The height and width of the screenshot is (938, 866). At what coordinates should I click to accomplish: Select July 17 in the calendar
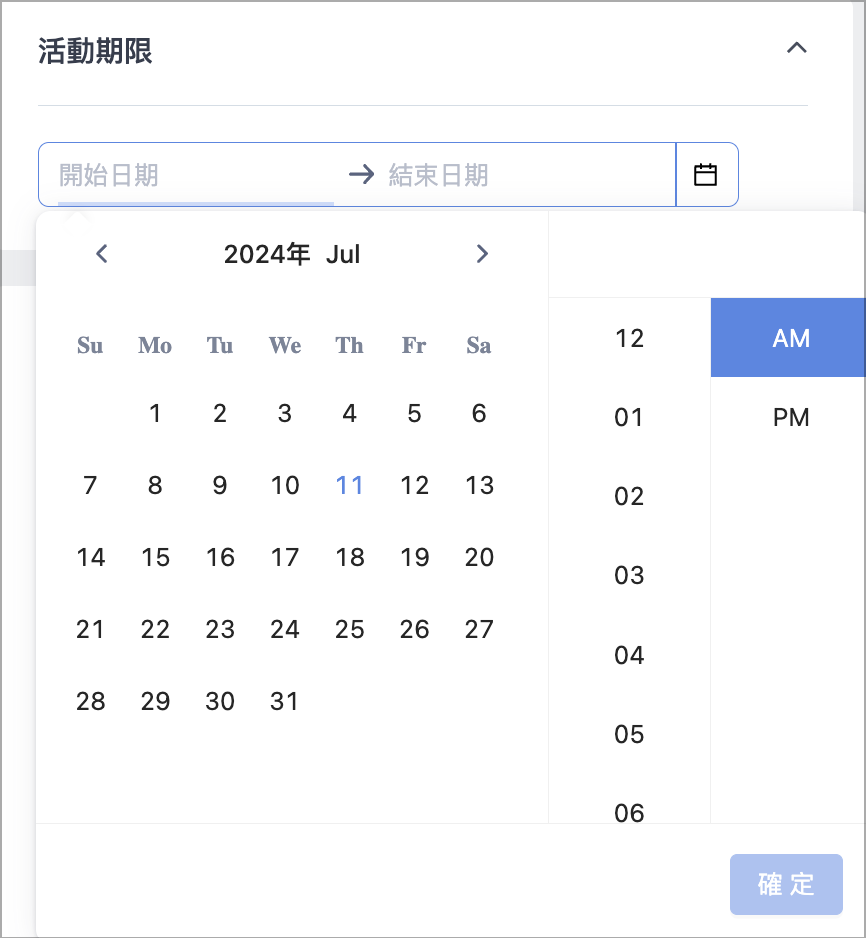[x=285, y=557]
